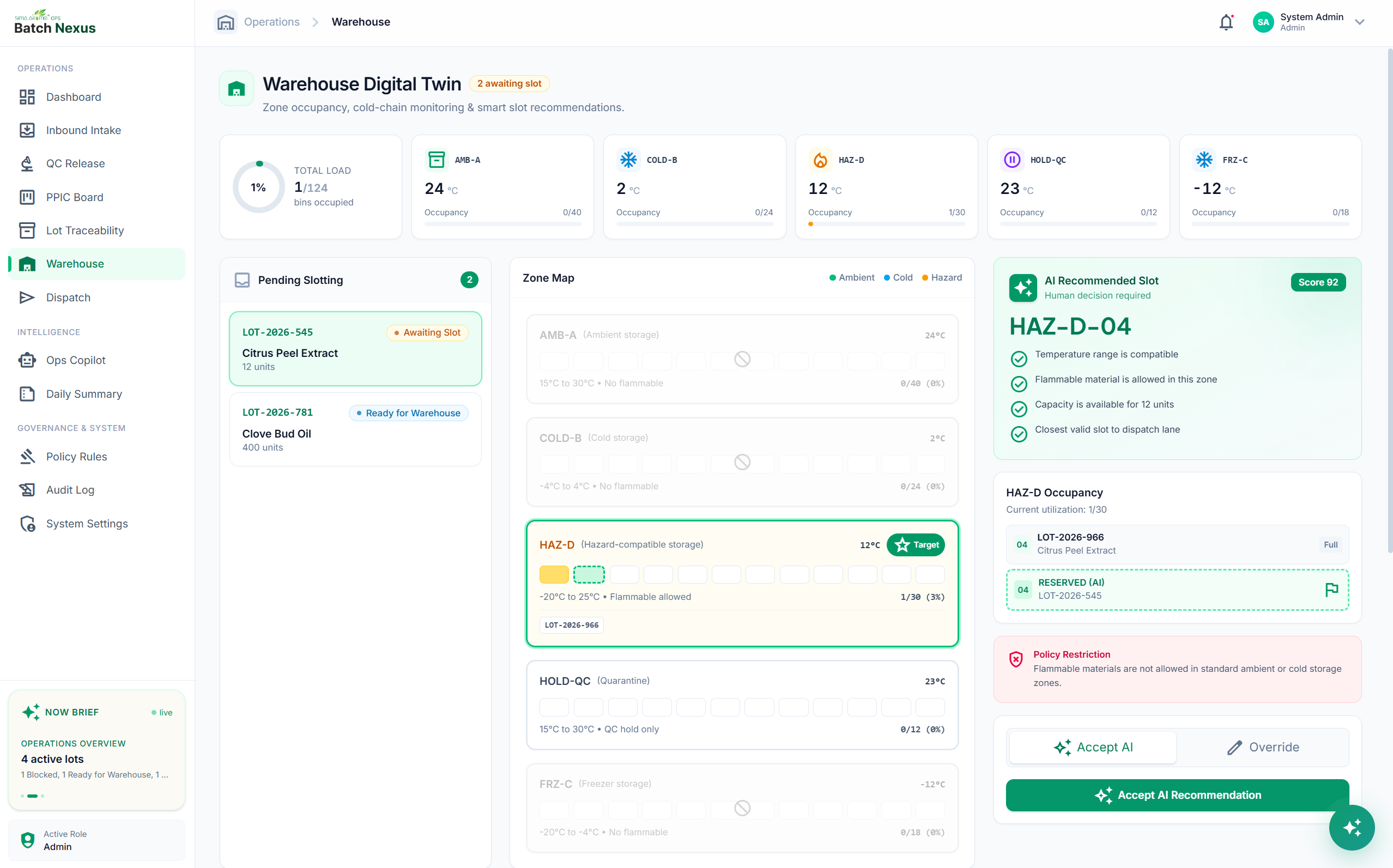The image size is (1393, 868).
Task: Expand System Admin user menu chevron
Action: tap(1359, 22)
